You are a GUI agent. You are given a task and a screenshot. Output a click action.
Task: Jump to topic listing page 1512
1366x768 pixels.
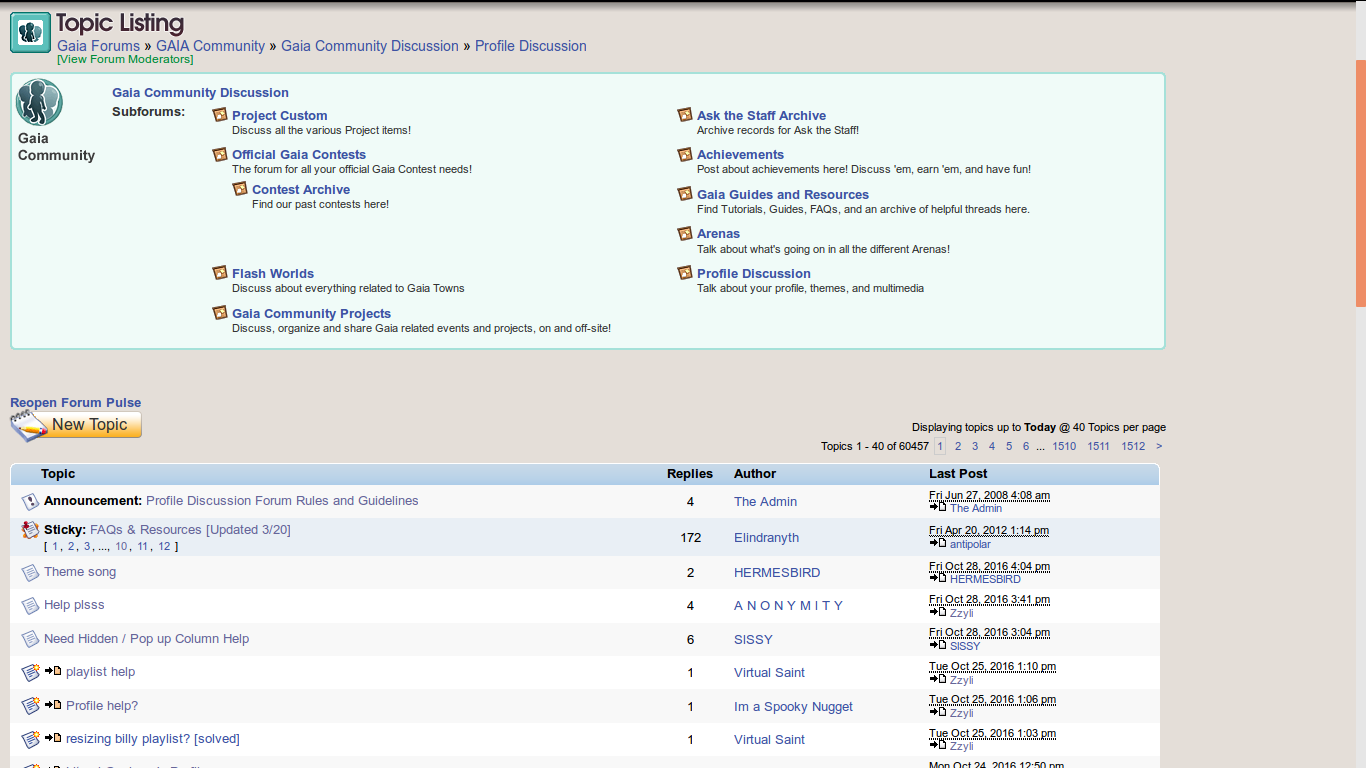pos(1133,446)
